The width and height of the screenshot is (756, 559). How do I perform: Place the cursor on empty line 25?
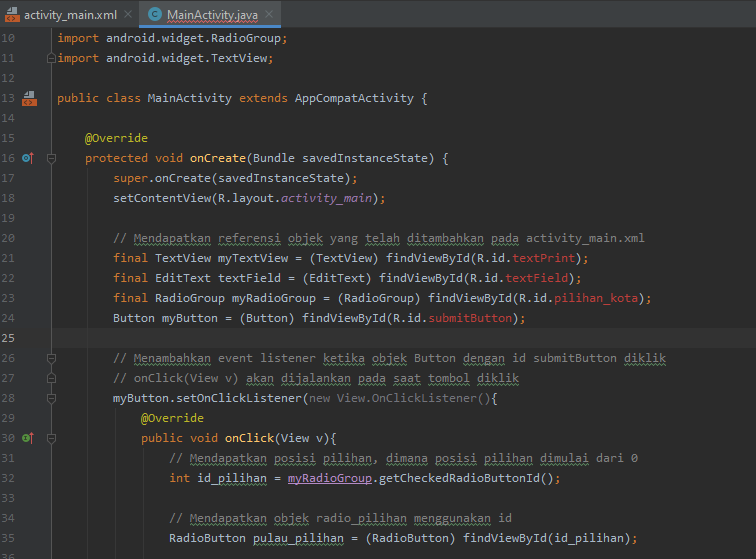[x=404, y=338]
